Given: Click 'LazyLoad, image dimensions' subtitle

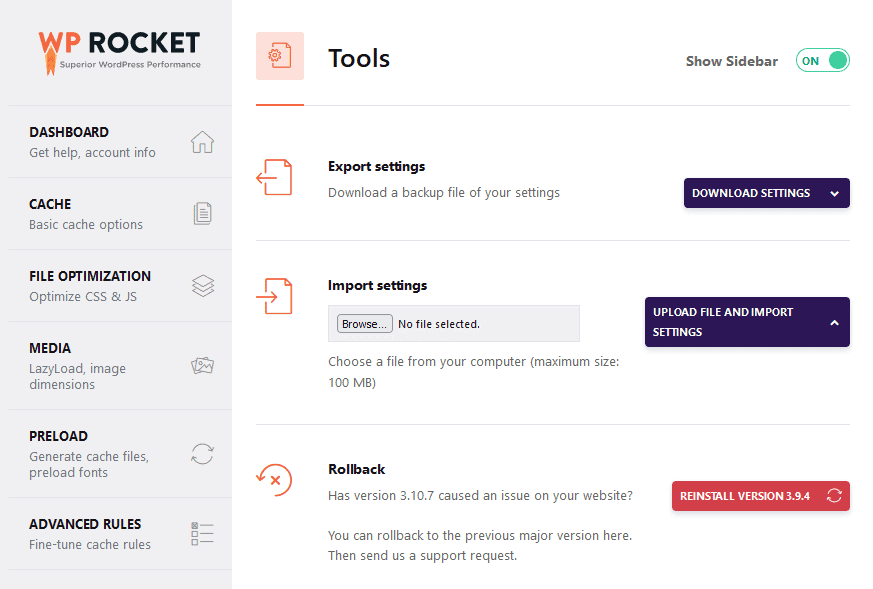Looking at the screenshot, I should 77,376.
